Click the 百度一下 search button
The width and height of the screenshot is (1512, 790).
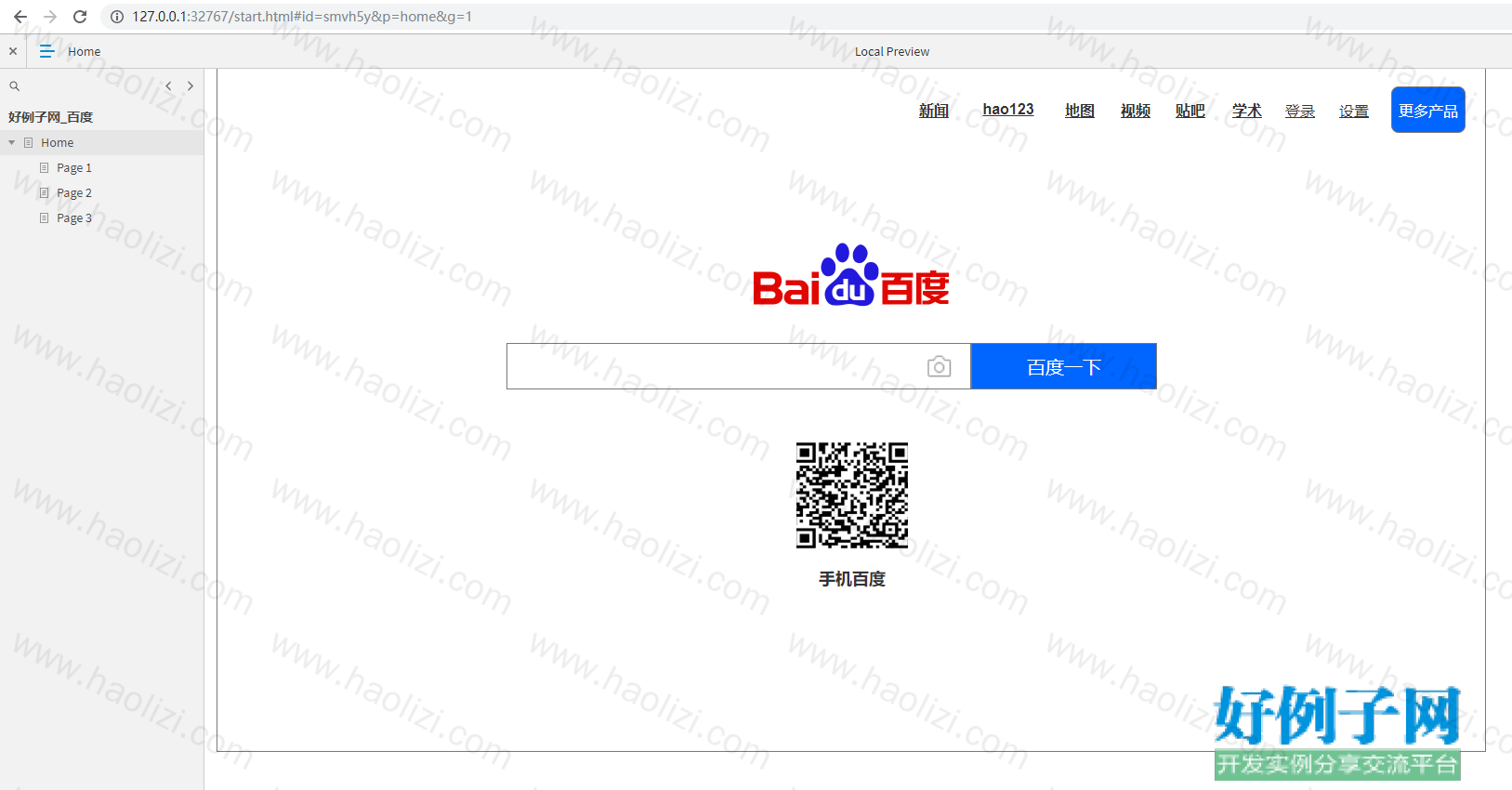1064,366
